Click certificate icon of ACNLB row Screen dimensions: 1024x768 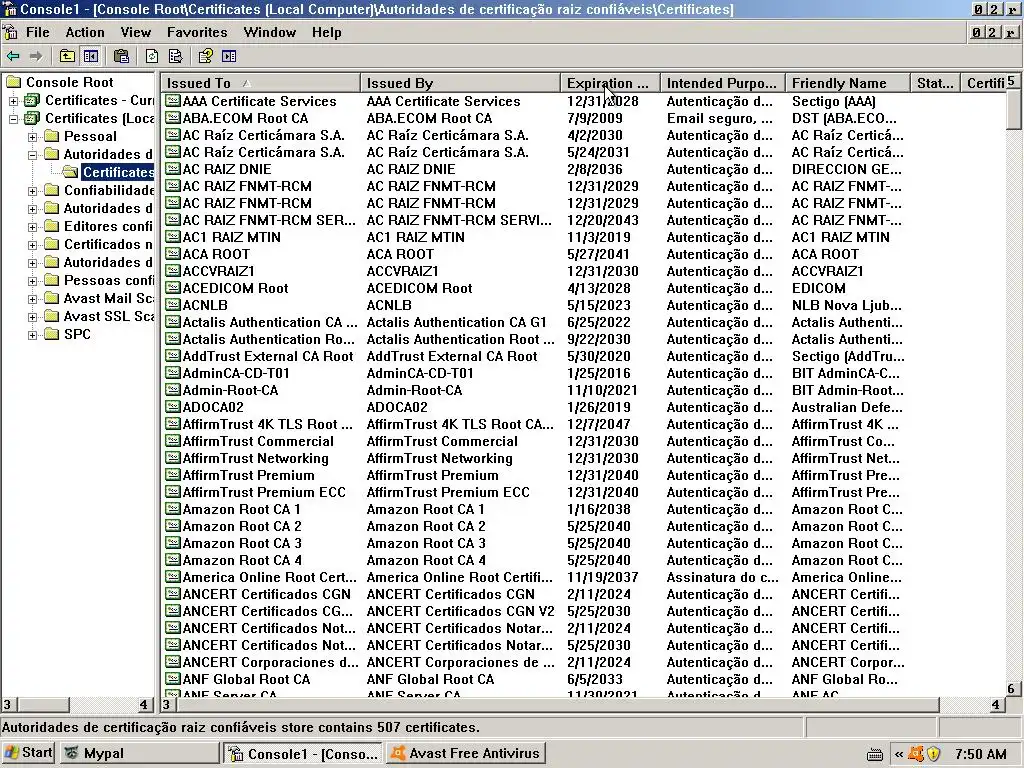(x=172, y=304)
